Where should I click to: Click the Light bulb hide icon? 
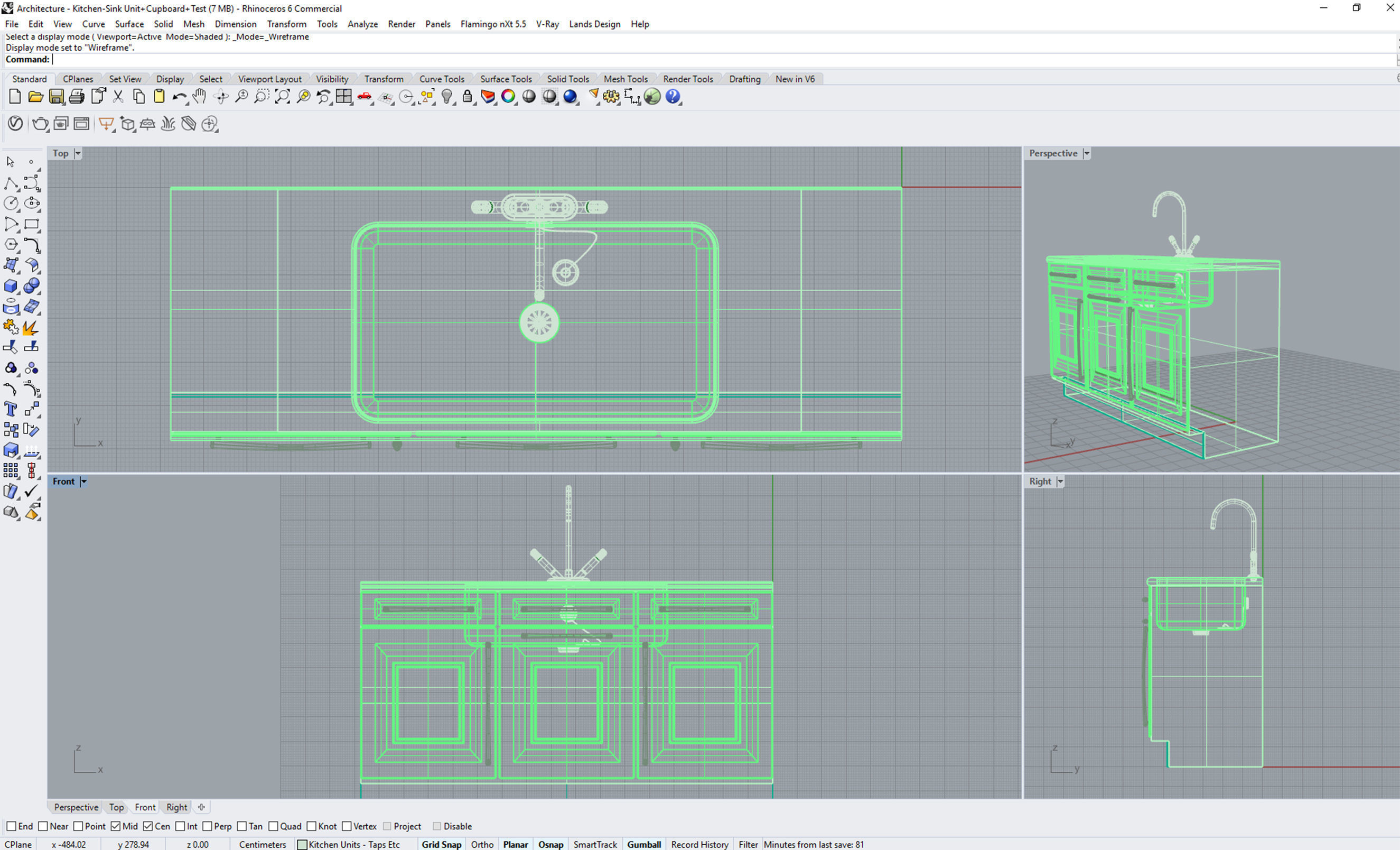pyautogui.click(x=447, y=97)
